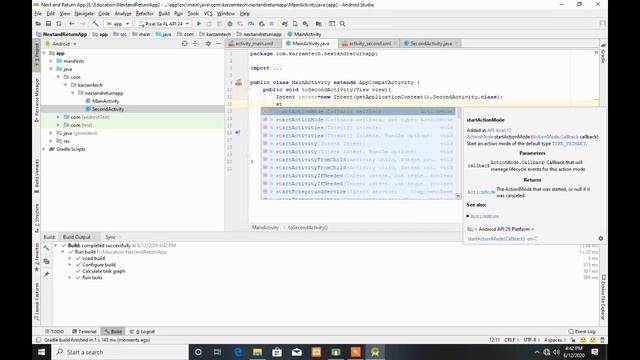640x360 pixels.
Task: Open File Explorer from the Windows taskbar
Action: tap(257, 352)
